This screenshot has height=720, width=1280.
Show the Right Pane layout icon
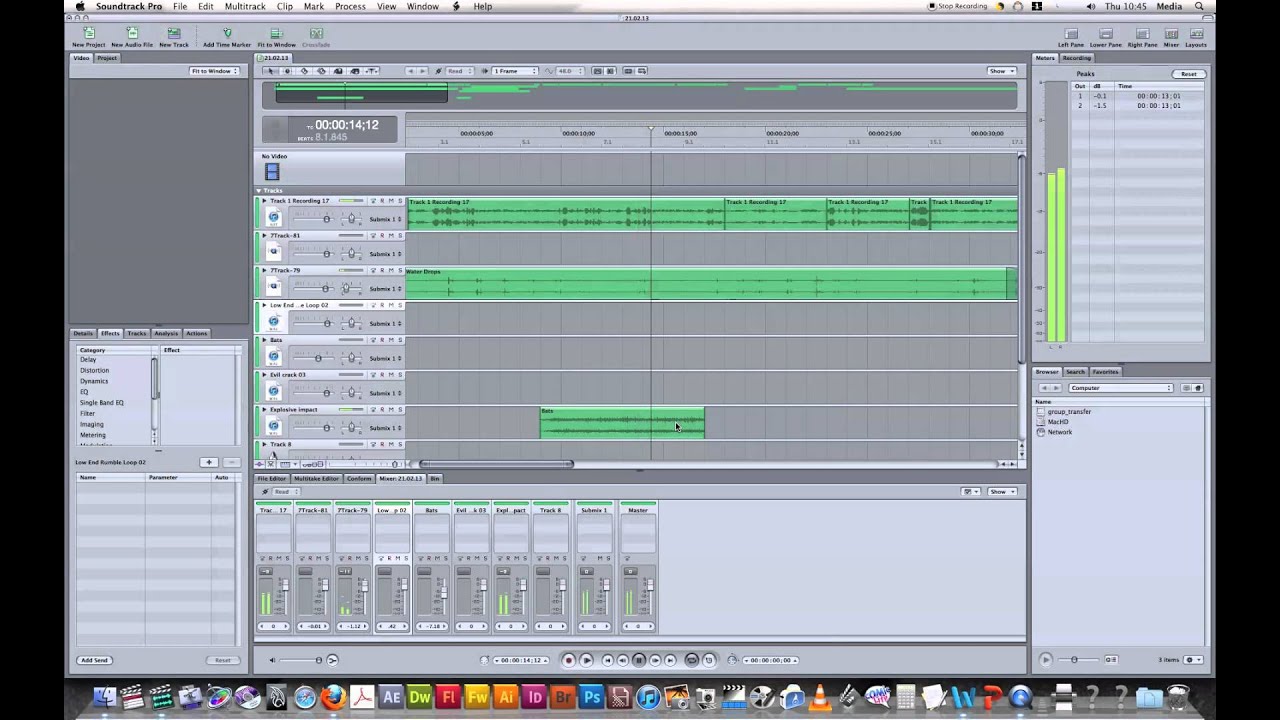[x=1142, y=33]
